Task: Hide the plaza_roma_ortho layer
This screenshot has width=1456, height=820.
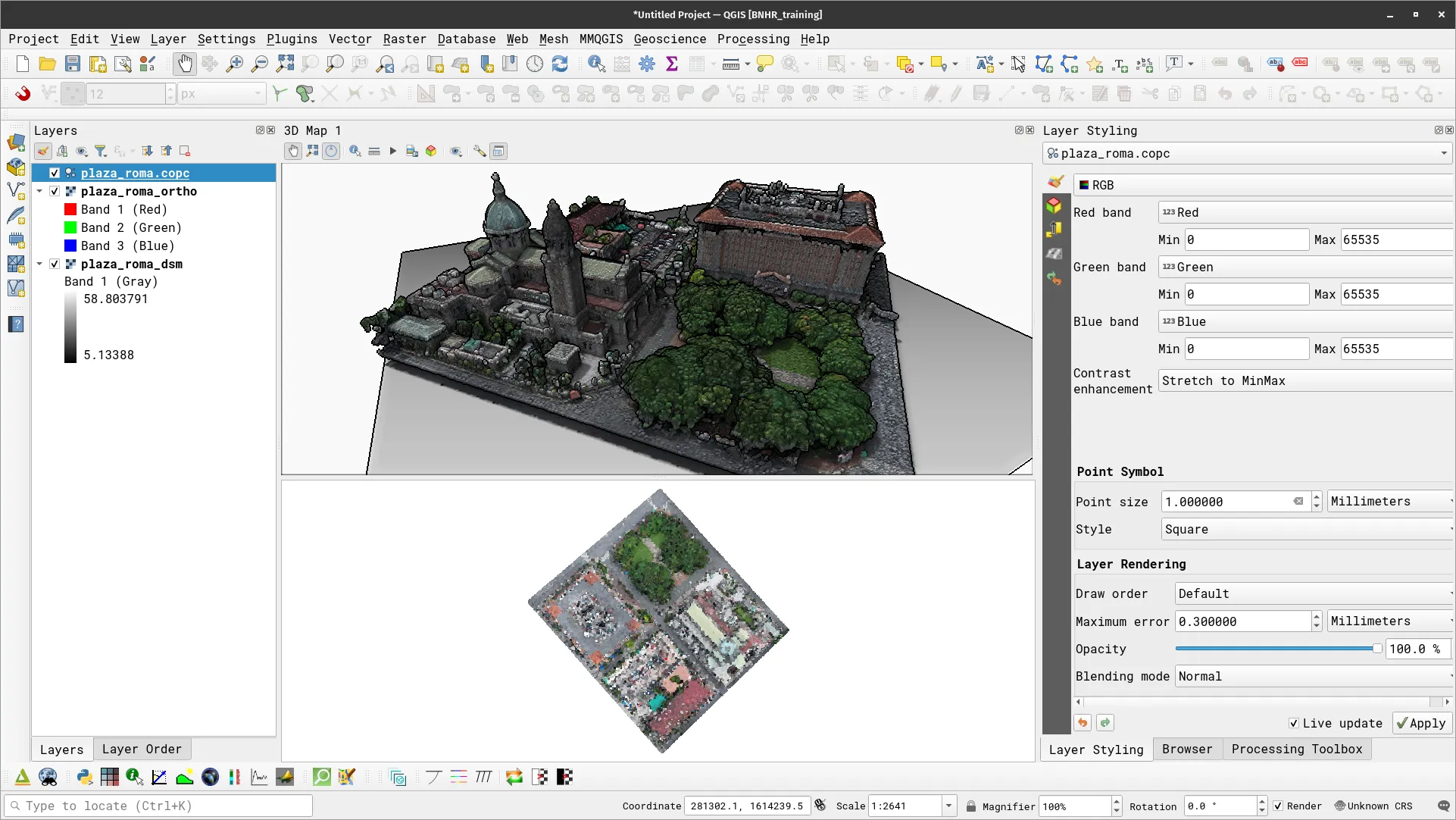Action: [55, 191]
